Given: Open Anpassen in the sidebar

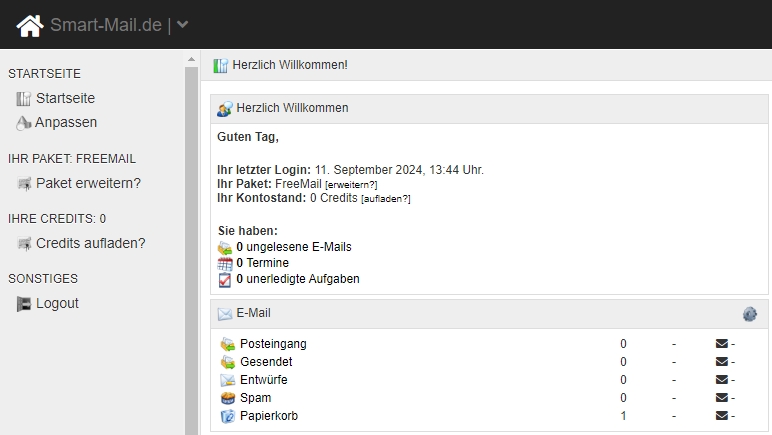Looking at the screenshot, I should (66, 122).
